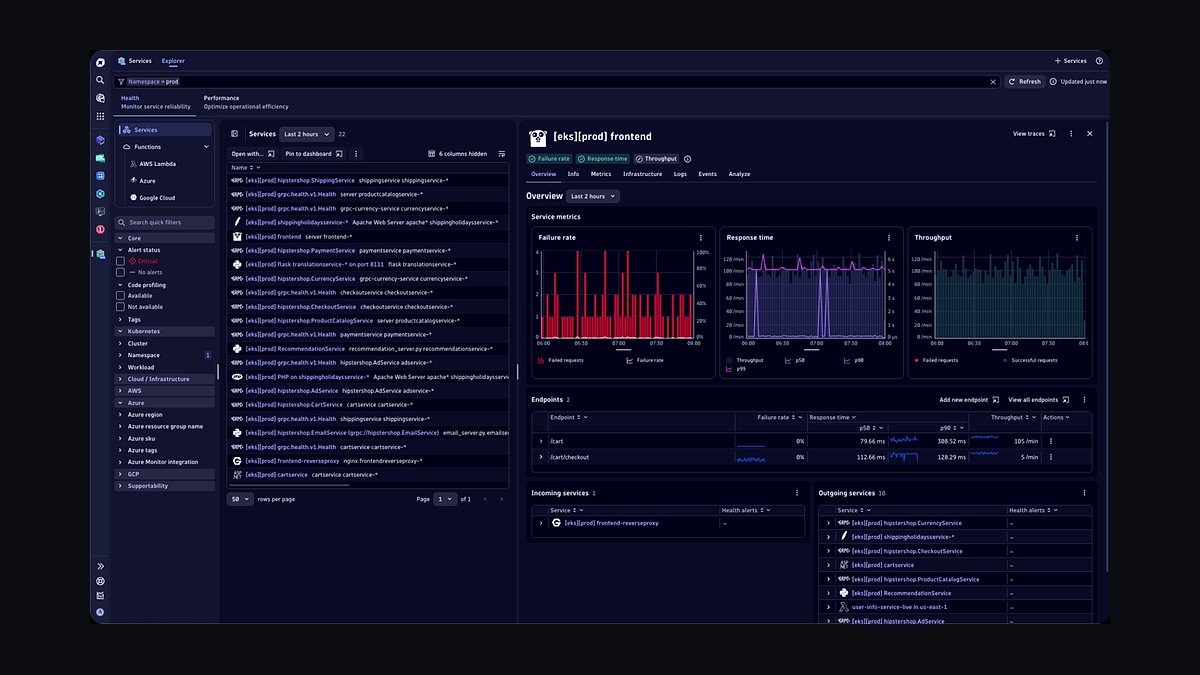
Task: Expand the /cart endpoint row
Action: click(x=541, y=441)
